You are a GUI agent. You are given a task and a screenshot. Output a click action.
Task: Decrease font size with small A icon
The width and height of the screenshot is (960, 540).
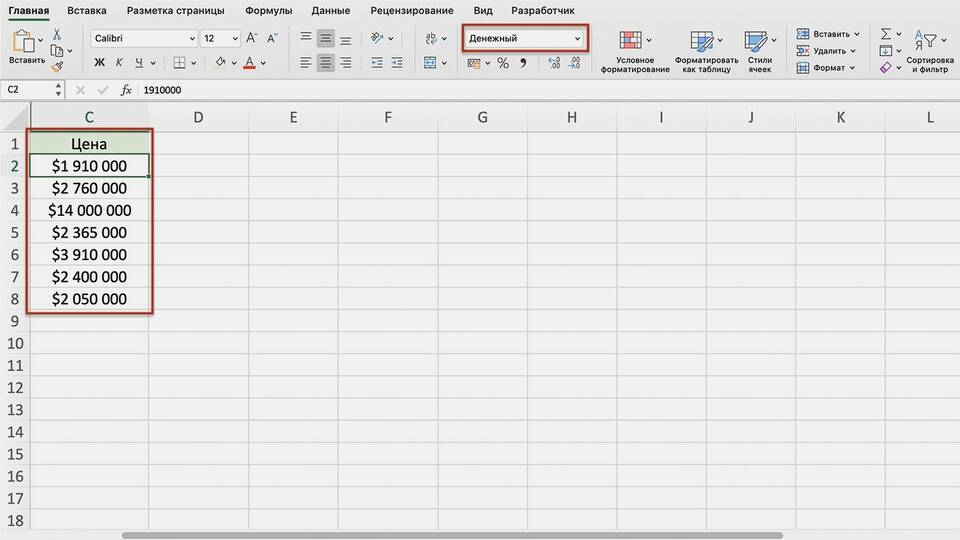(272, 38)
